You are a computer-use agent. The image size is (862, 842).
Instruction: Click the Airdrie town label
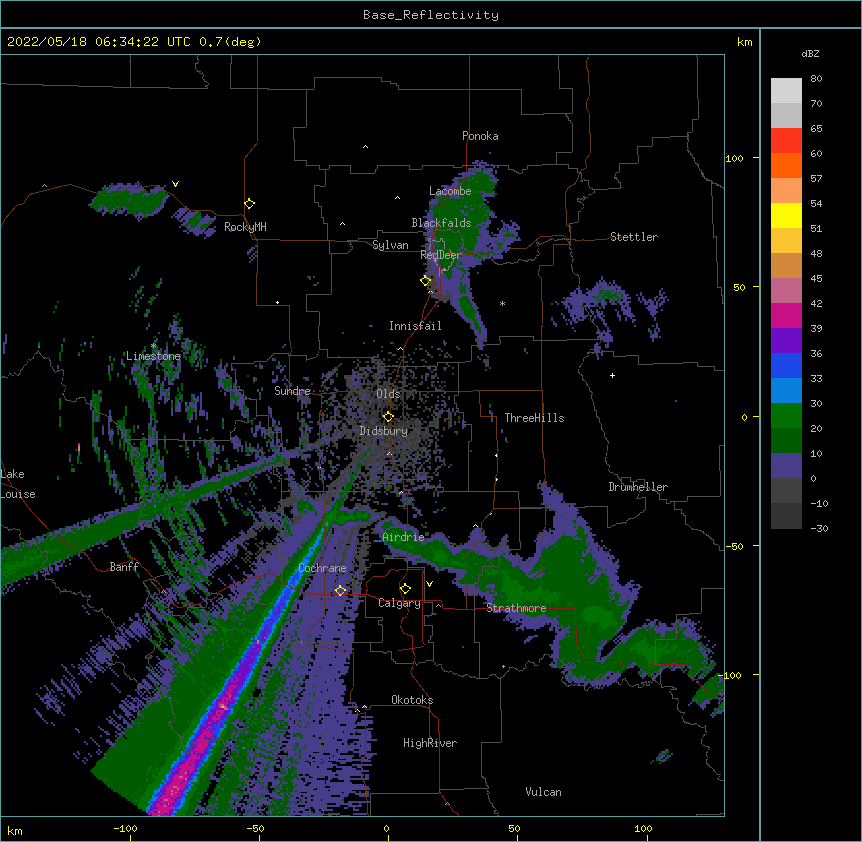404,537
